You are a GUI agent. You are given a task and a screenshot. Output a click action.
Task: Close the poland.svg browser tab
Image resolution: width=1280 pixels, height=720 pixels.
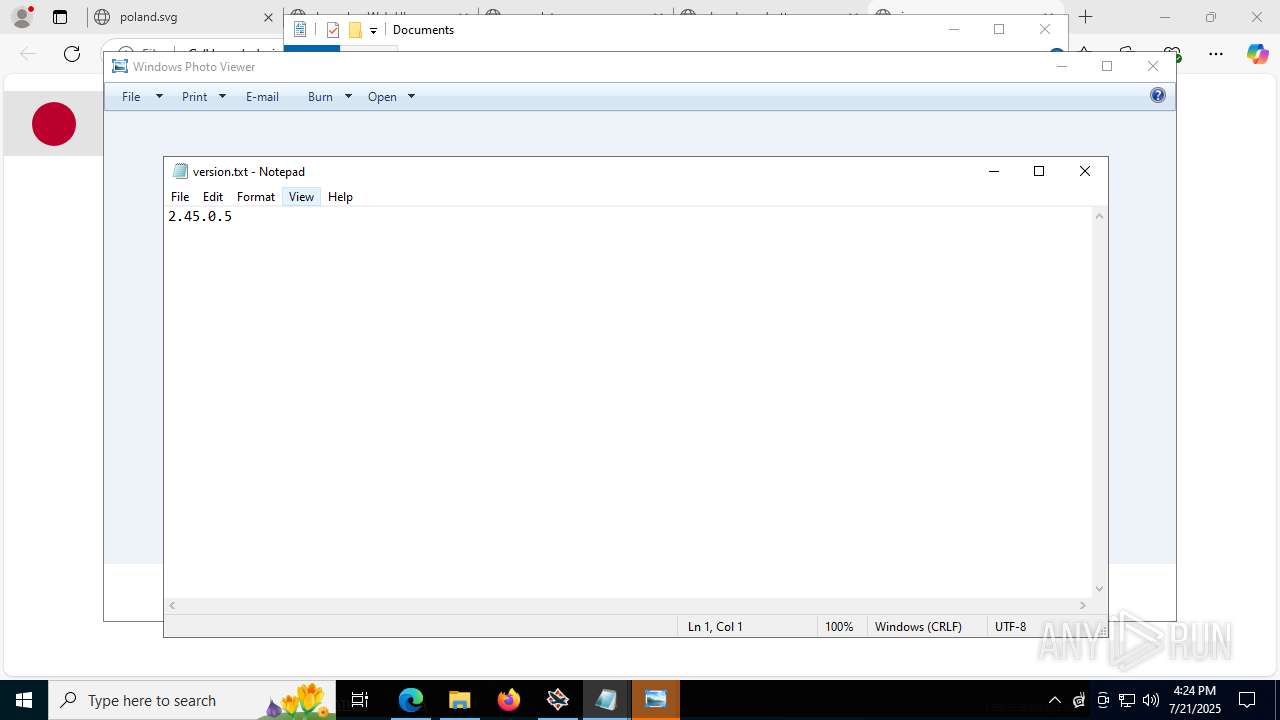(268, 17)
